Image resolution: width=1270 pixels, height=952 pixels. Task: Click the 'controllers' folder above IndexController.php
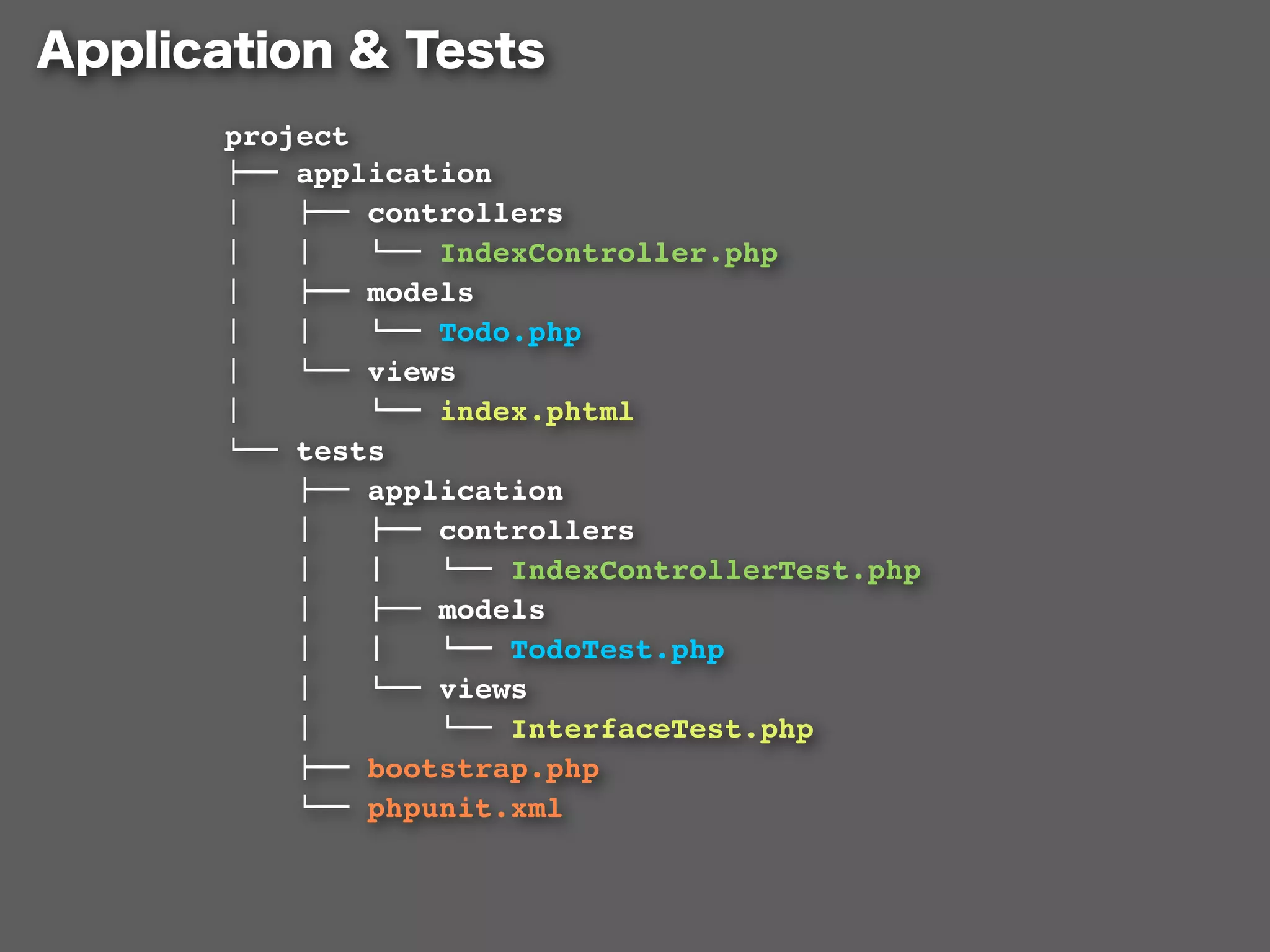(x=464, y=213)
